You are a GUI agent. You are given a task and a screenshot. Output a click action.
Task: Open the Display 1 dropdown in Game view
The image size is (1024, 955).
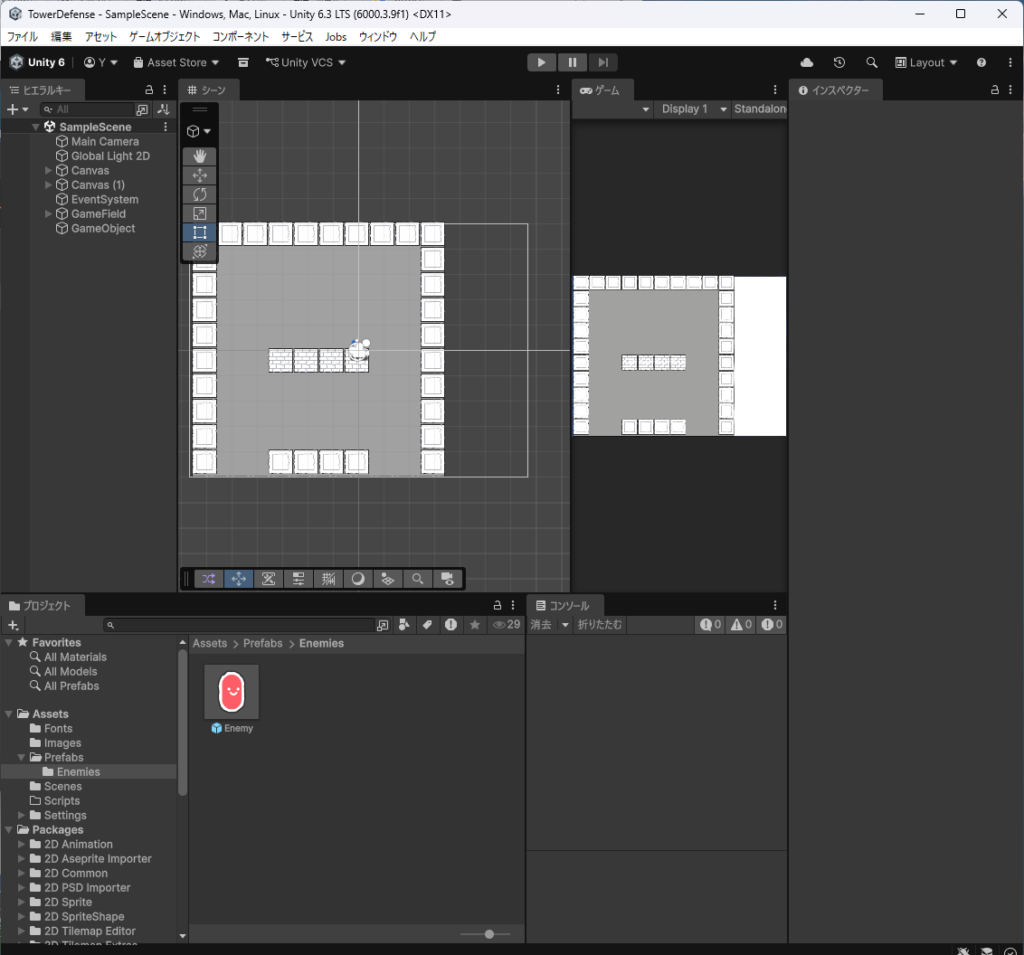click(x=692, y=109)
